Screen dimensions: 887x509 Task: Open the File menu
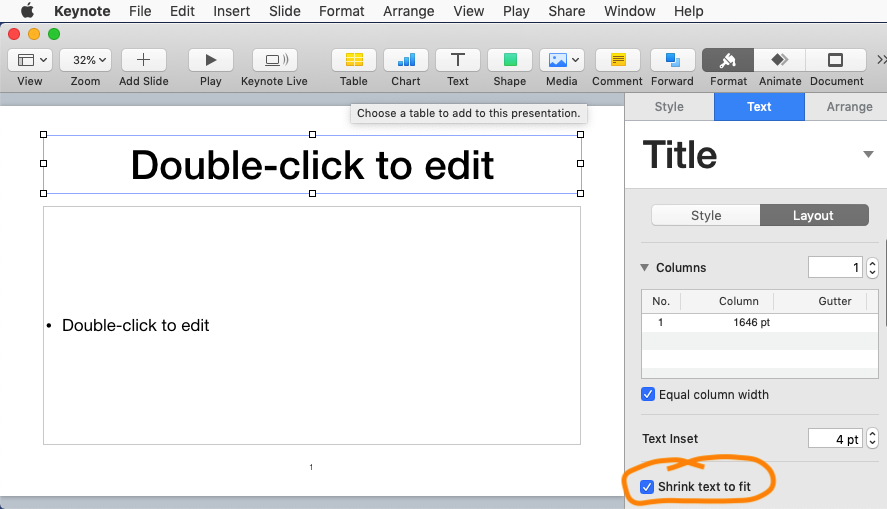(x=140, y=11)
